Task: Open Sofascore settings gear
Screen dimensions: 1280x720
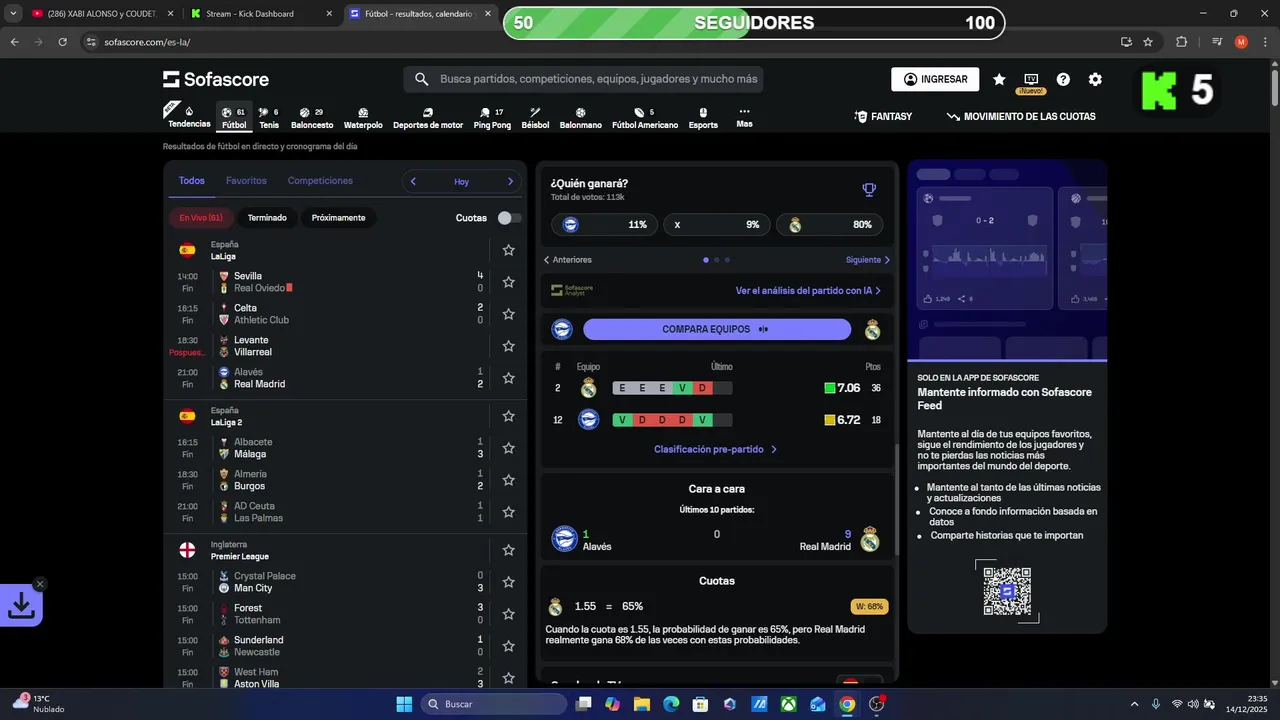Action: point(1095,79)
